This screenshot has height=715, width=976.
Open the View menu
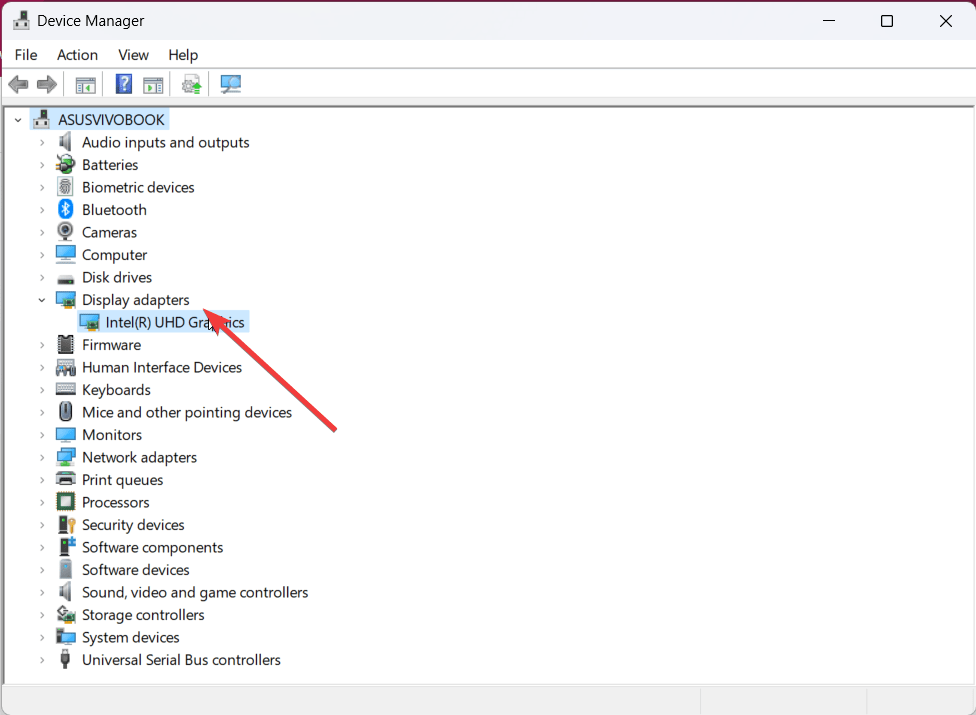pyautogui.click(x=133, y=55)
